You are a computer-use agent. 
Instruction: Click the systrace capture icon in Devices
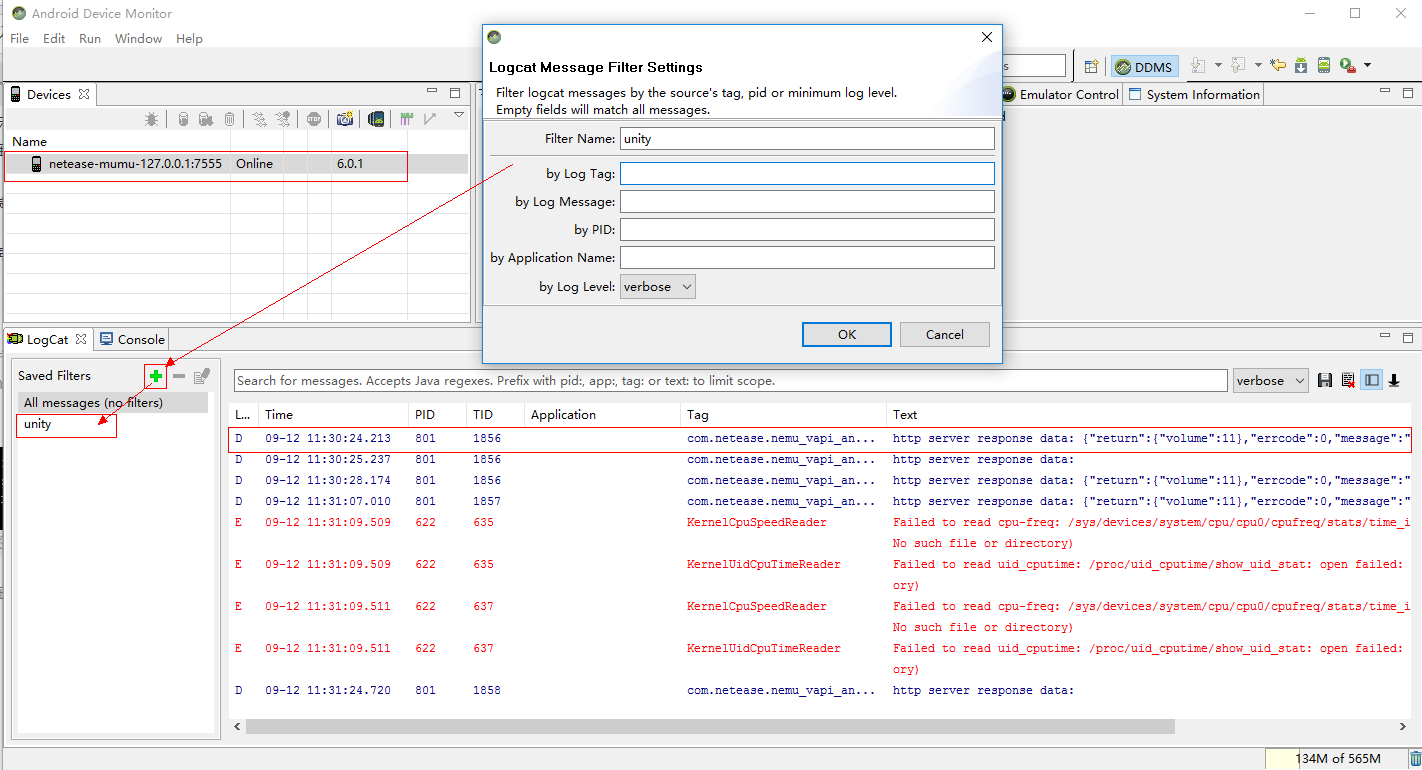pyautogui.click(x=407, y=119)
